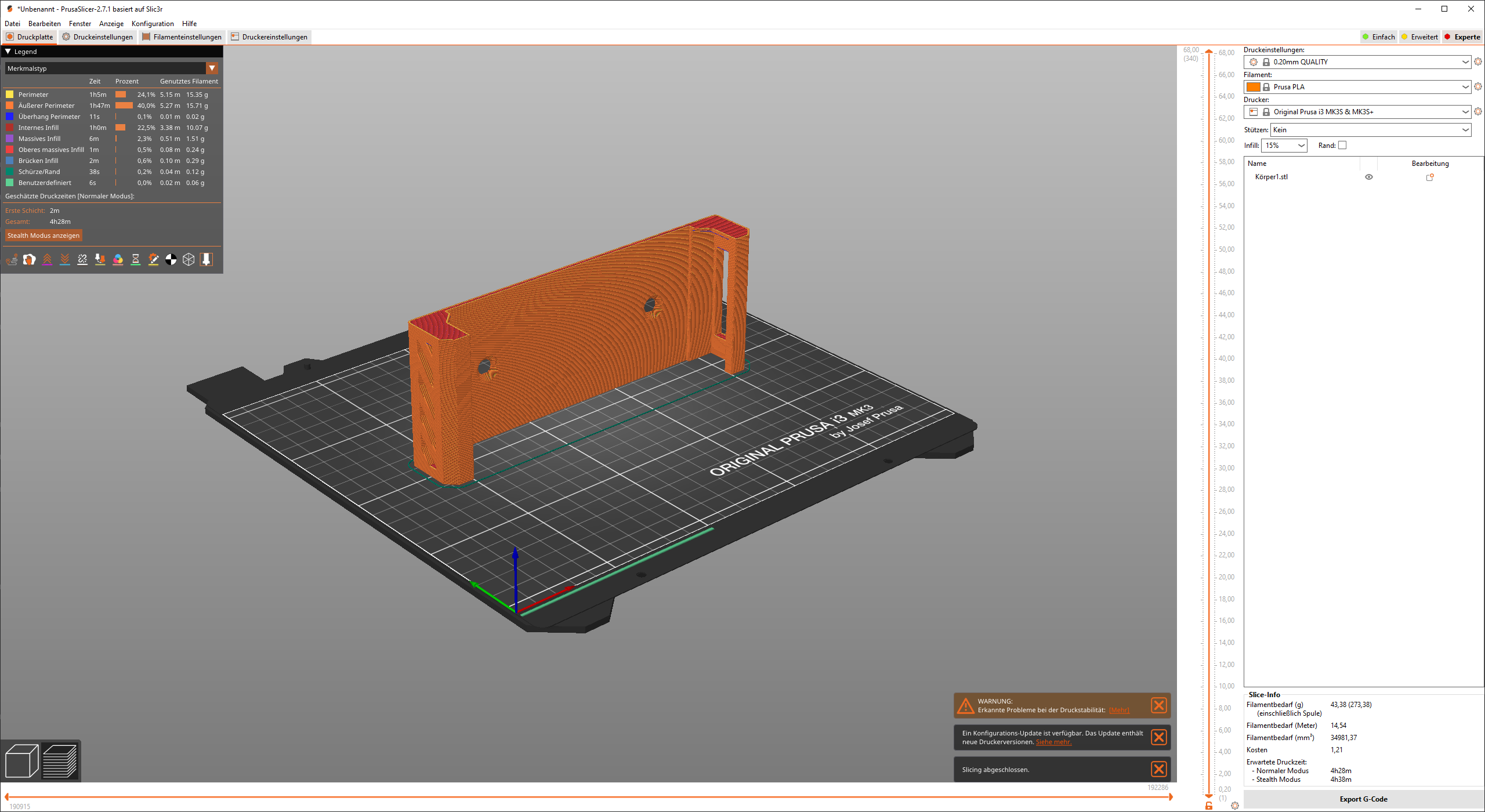Open Datei menu
The image size is (1485, 812).
coord(12,24)
